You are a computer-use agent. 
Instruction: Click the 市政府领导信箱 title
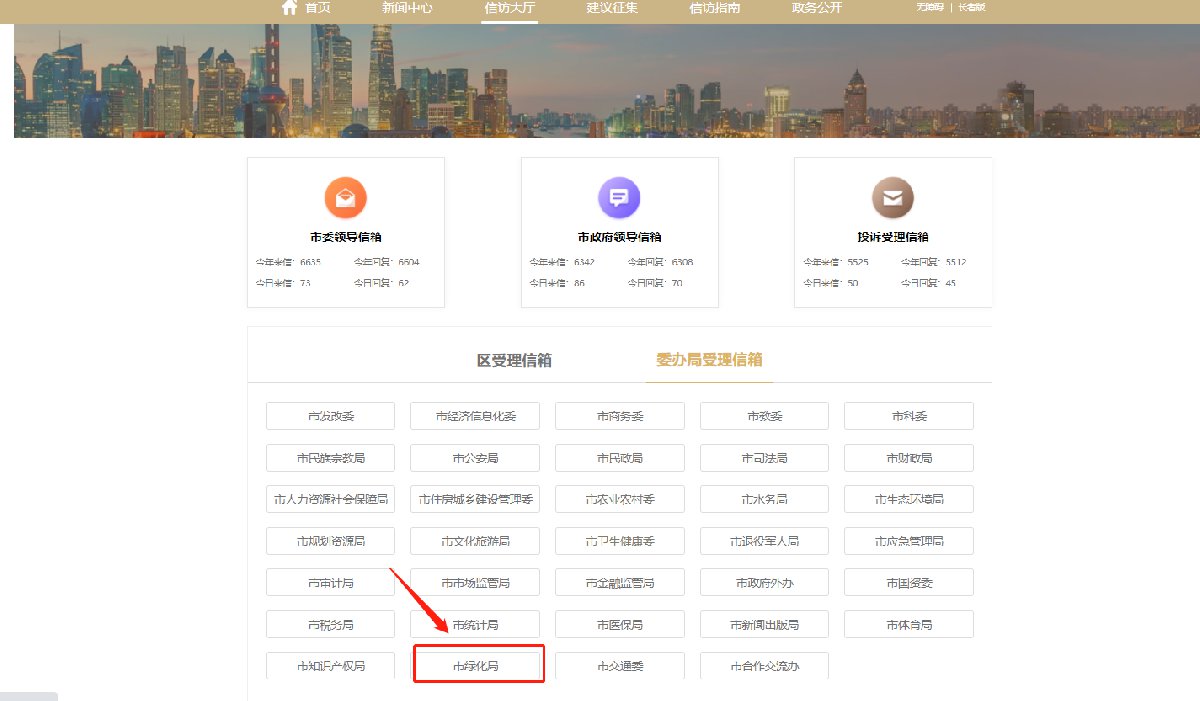tap(619, 238)
